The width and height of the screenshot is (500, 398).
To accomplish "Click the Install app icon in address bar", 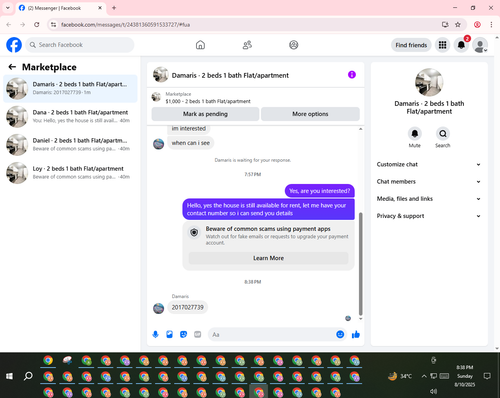I will 445,25.
